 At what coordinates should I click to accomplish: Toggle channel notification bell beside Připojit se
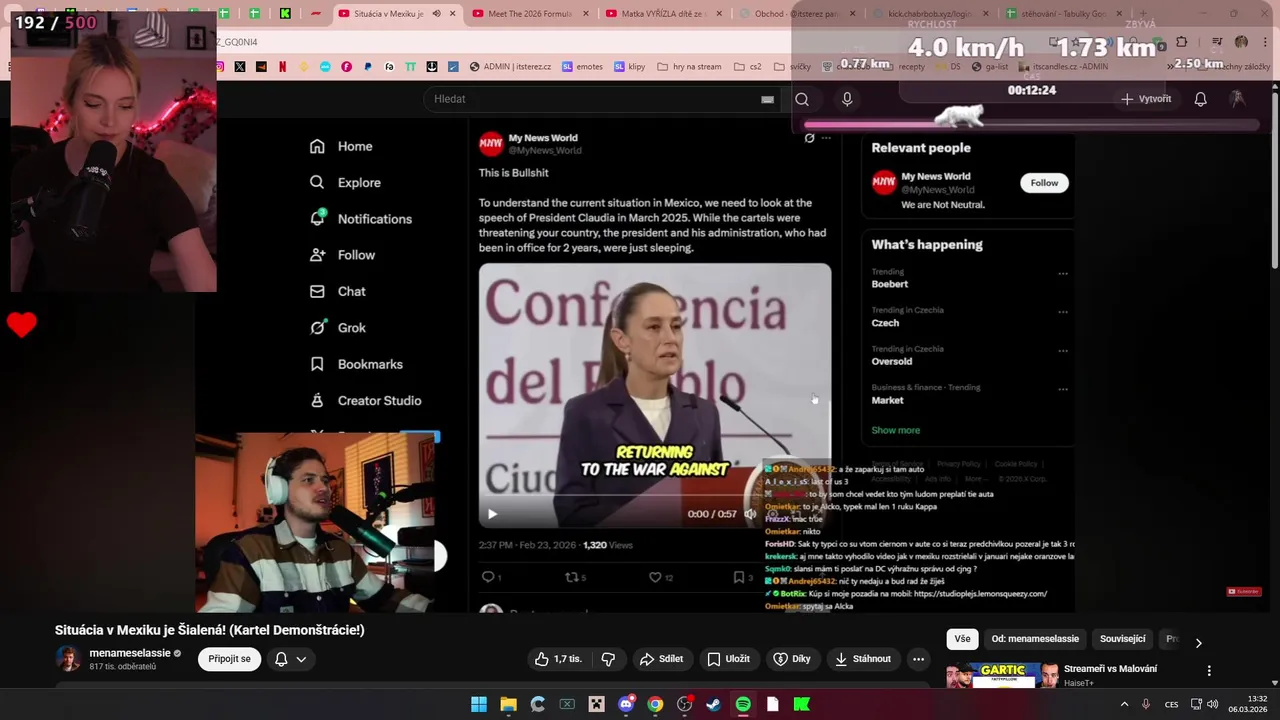[x=281, y=659]
